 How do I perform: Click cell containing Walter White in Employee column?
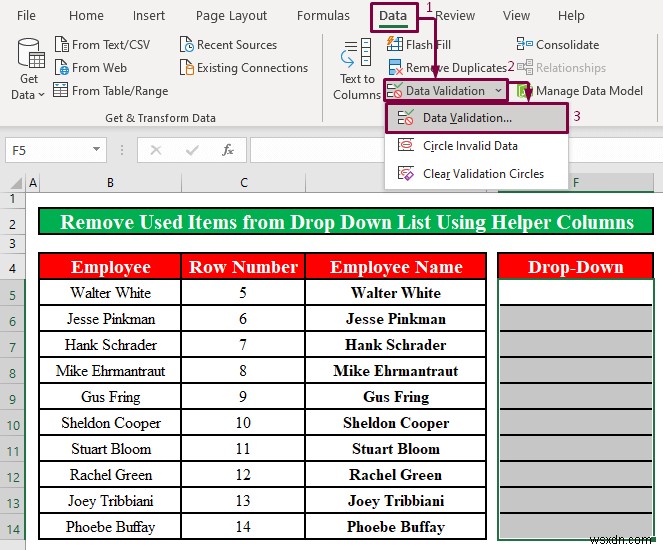click(x=110, y=293)
